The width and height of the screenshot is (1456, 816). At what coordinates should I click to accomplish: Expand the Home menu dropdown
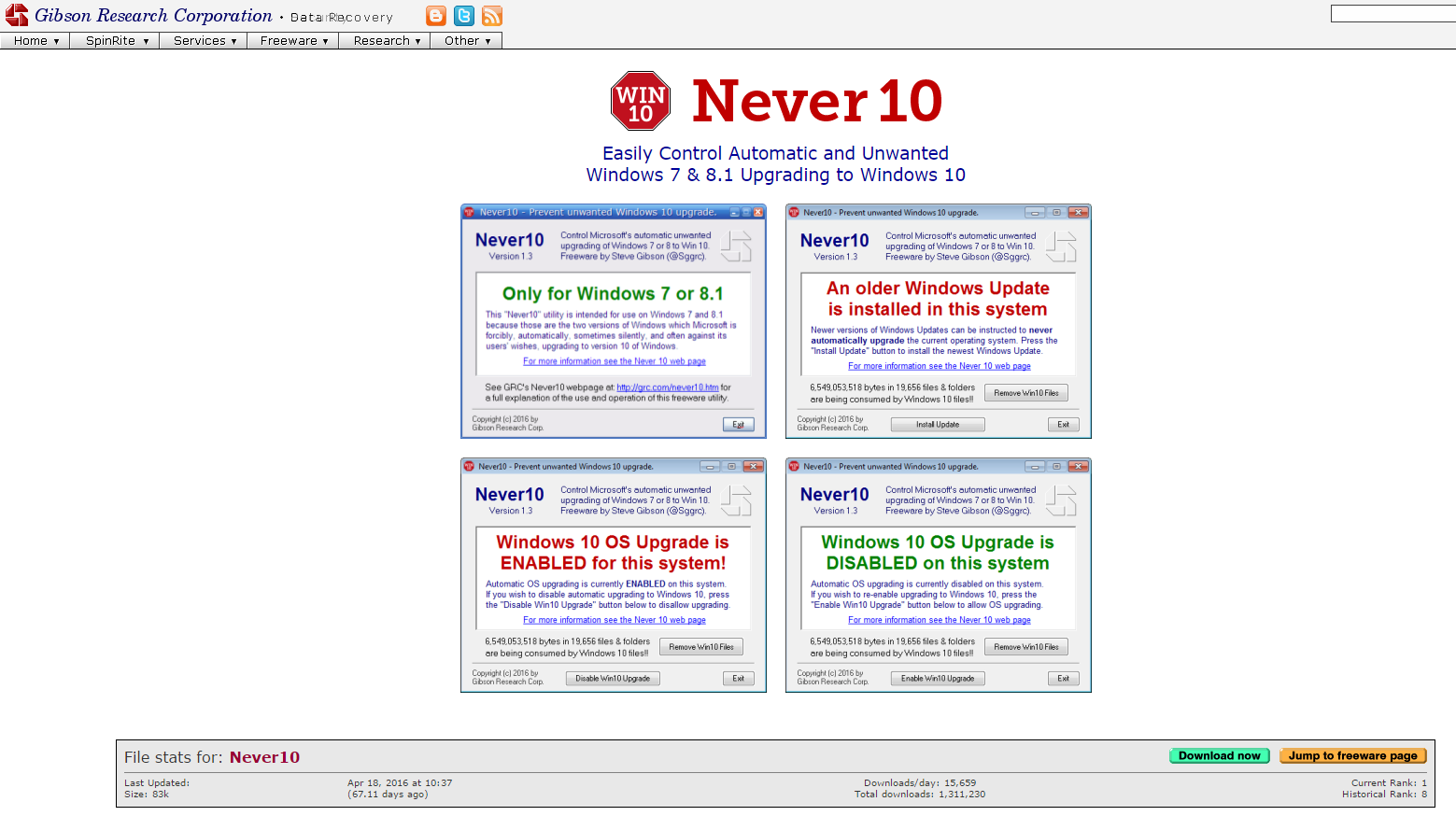[35, 41]
